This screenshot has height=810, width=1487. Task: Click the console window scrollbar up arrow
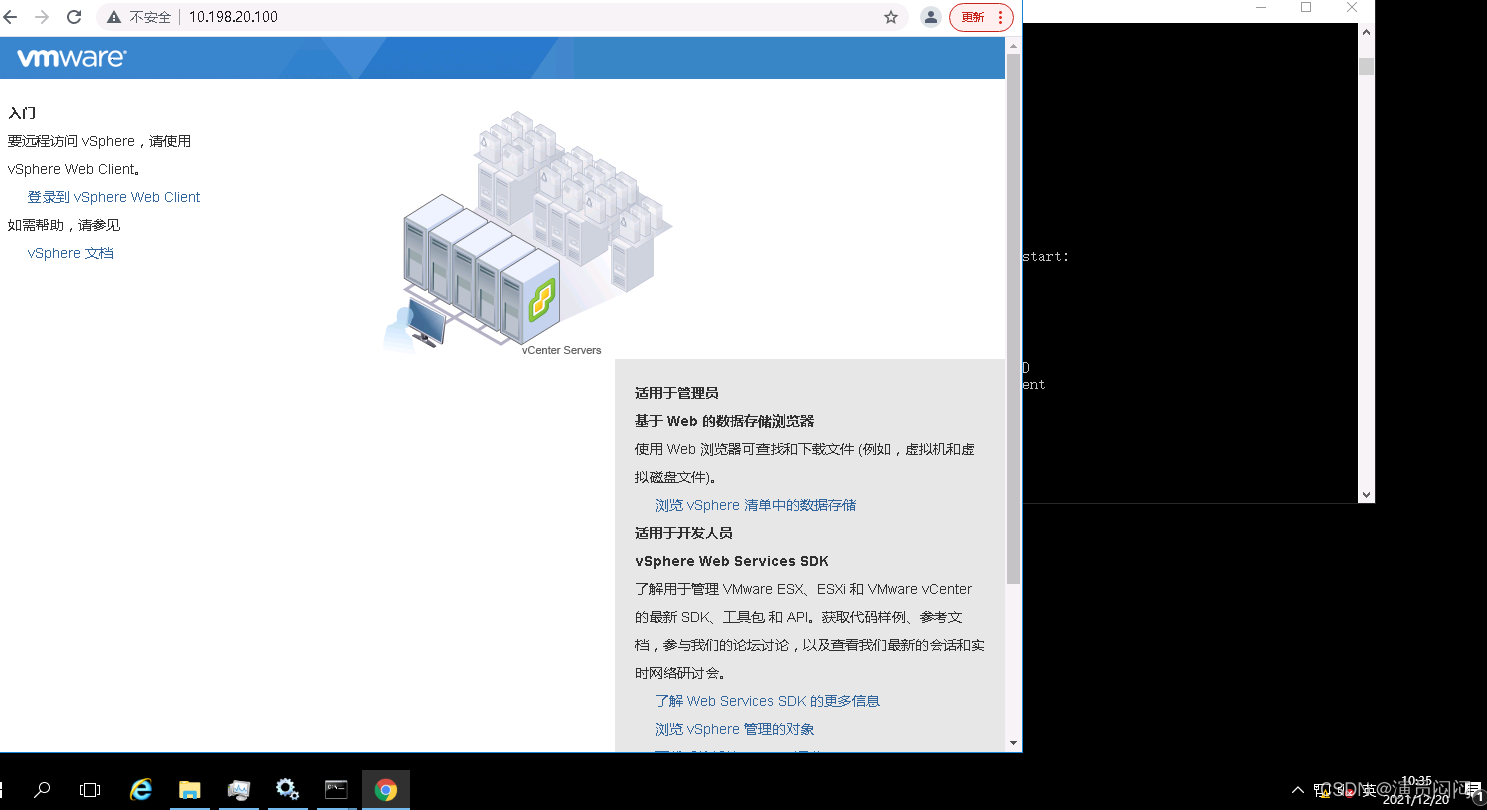point(1366,33)
